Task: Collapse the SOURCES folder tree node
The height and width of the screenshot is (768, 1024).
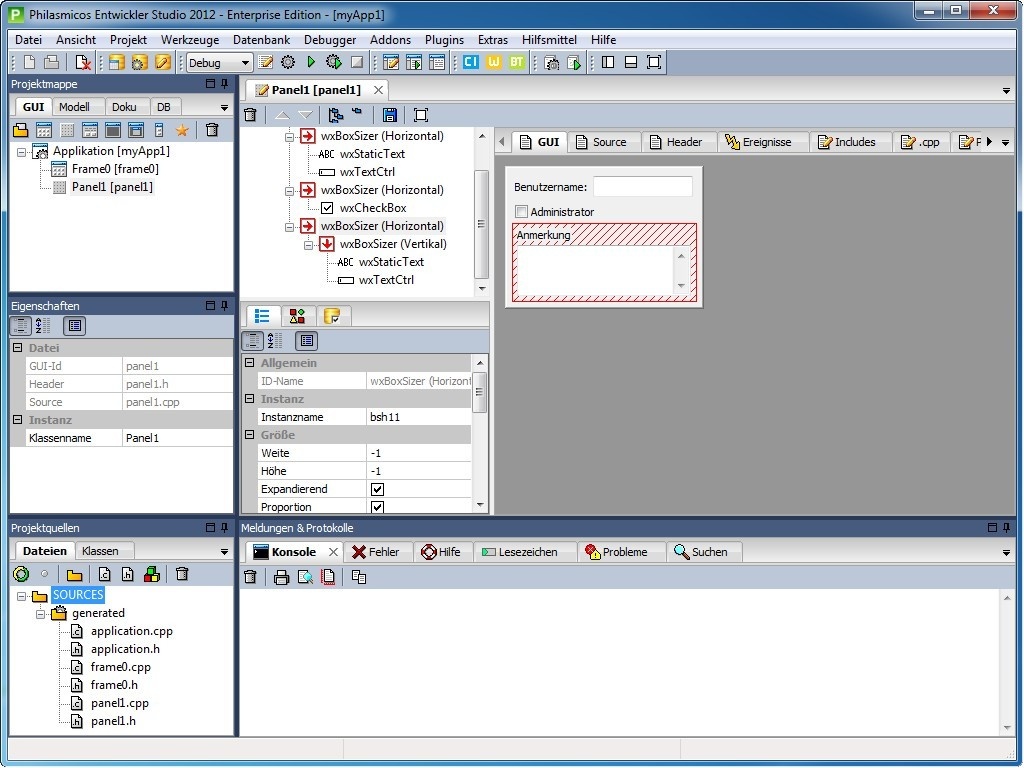Action: click(22, 596)
